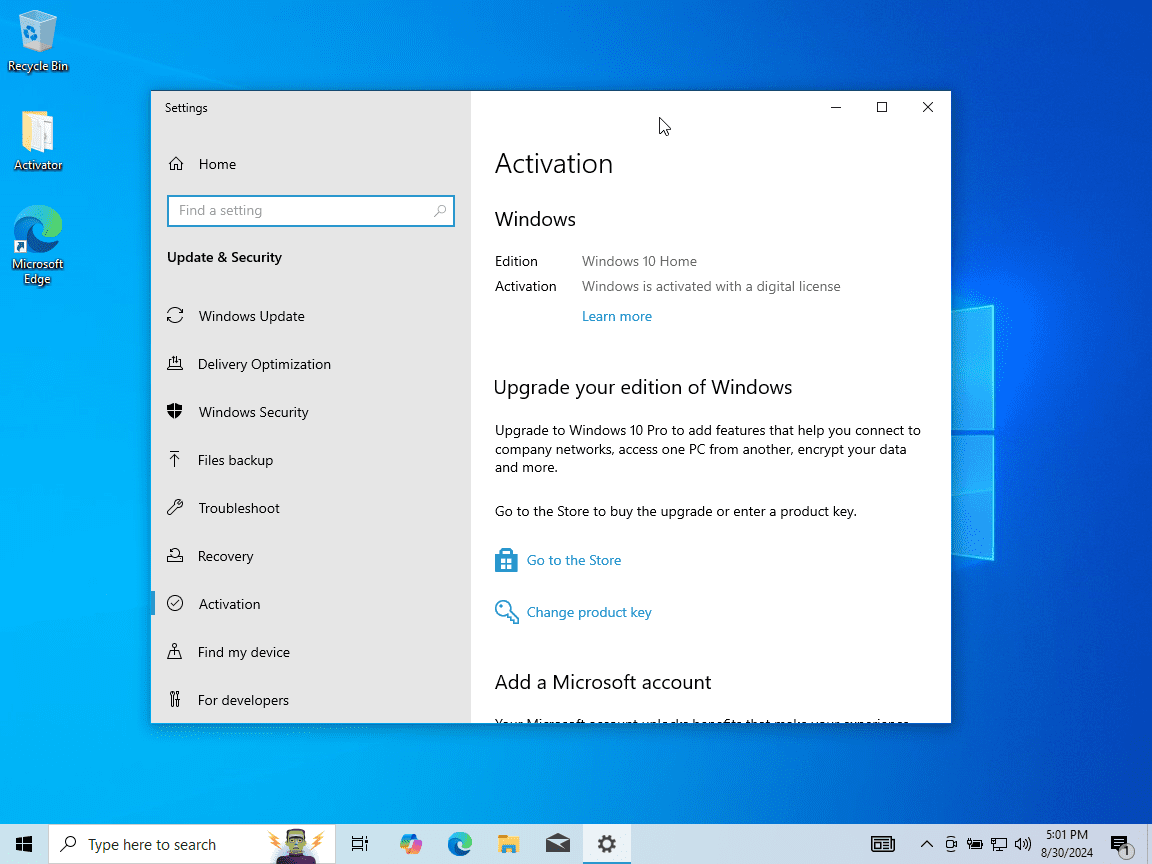Screen dimensions: 1152x864
Task: Click the house icon beside Home
Action: pos(176,164)
